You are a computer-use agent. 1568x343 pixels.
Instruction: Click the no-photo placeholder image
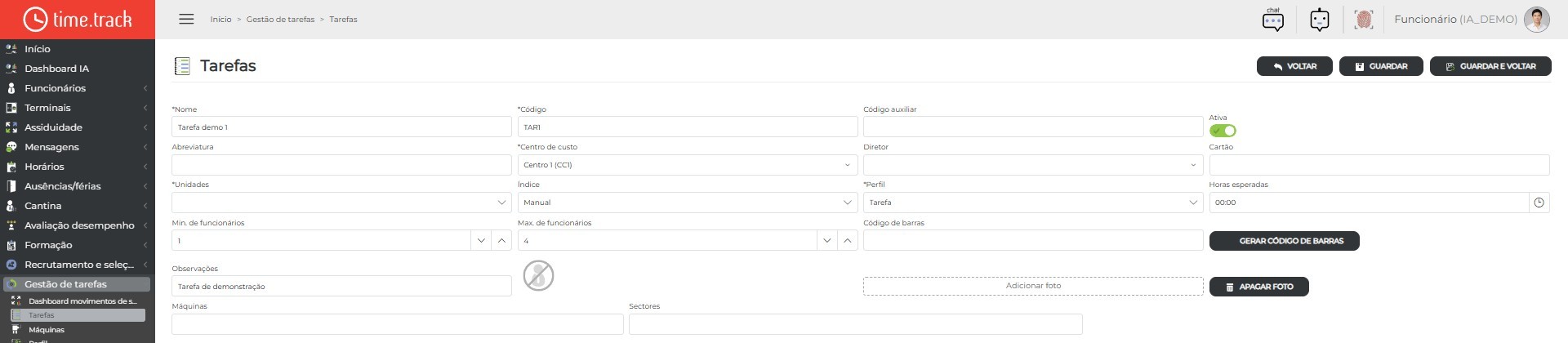point(538,275)
